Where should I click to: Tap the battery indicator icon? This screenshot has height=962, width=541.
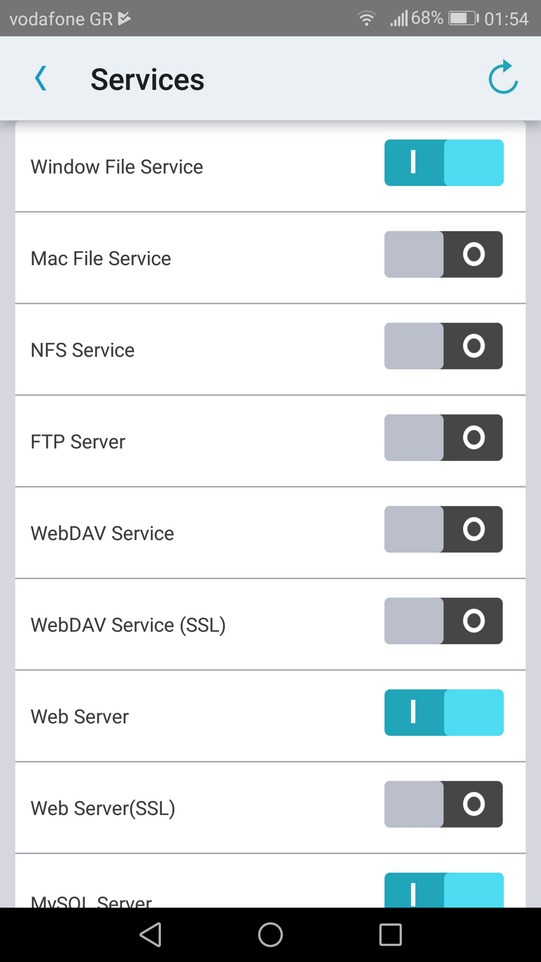tap(463, 18)
